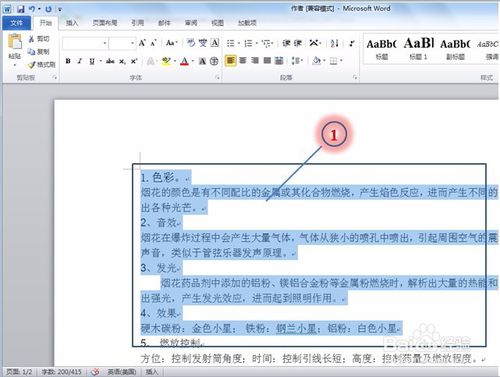Click the 复制 (Copy) button
This screenshot has width=500, height=377.
39,51
